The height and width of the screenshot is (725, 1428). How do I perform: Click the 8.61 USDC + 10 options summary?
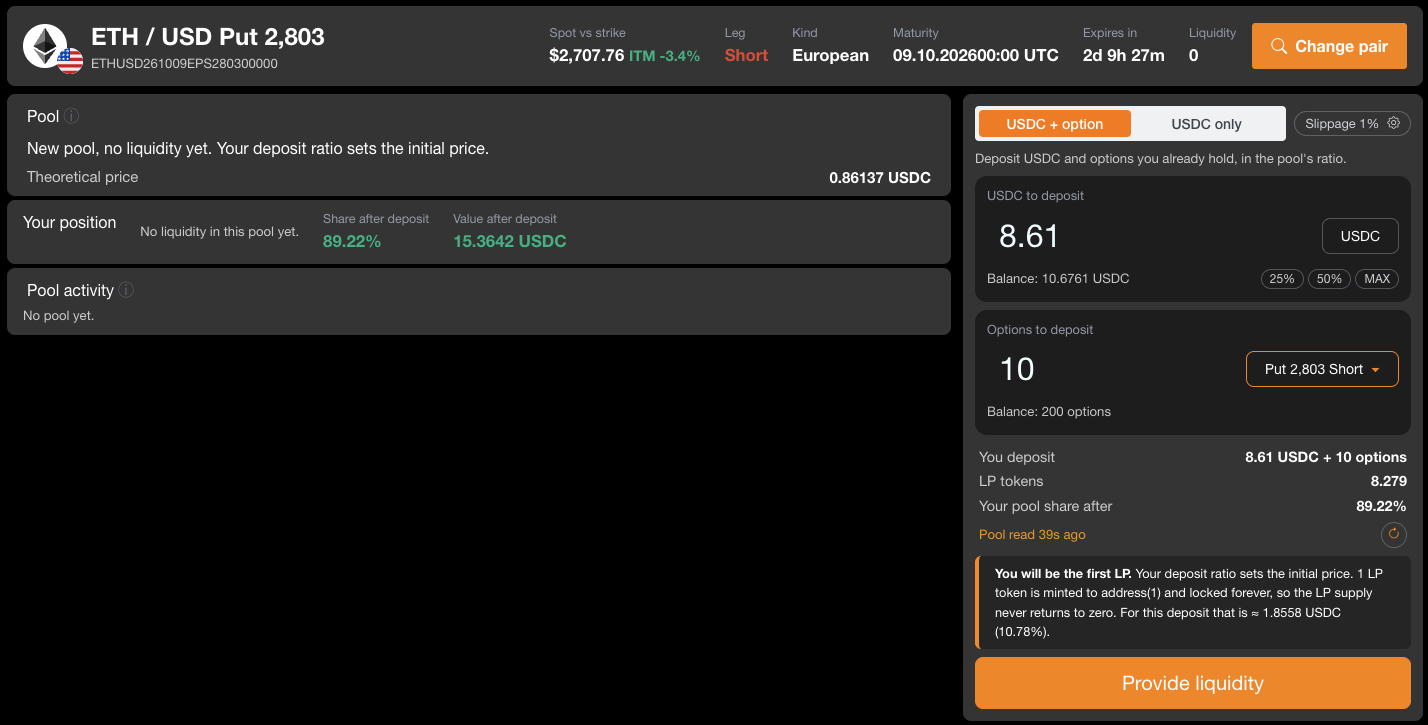(1326, 457)
